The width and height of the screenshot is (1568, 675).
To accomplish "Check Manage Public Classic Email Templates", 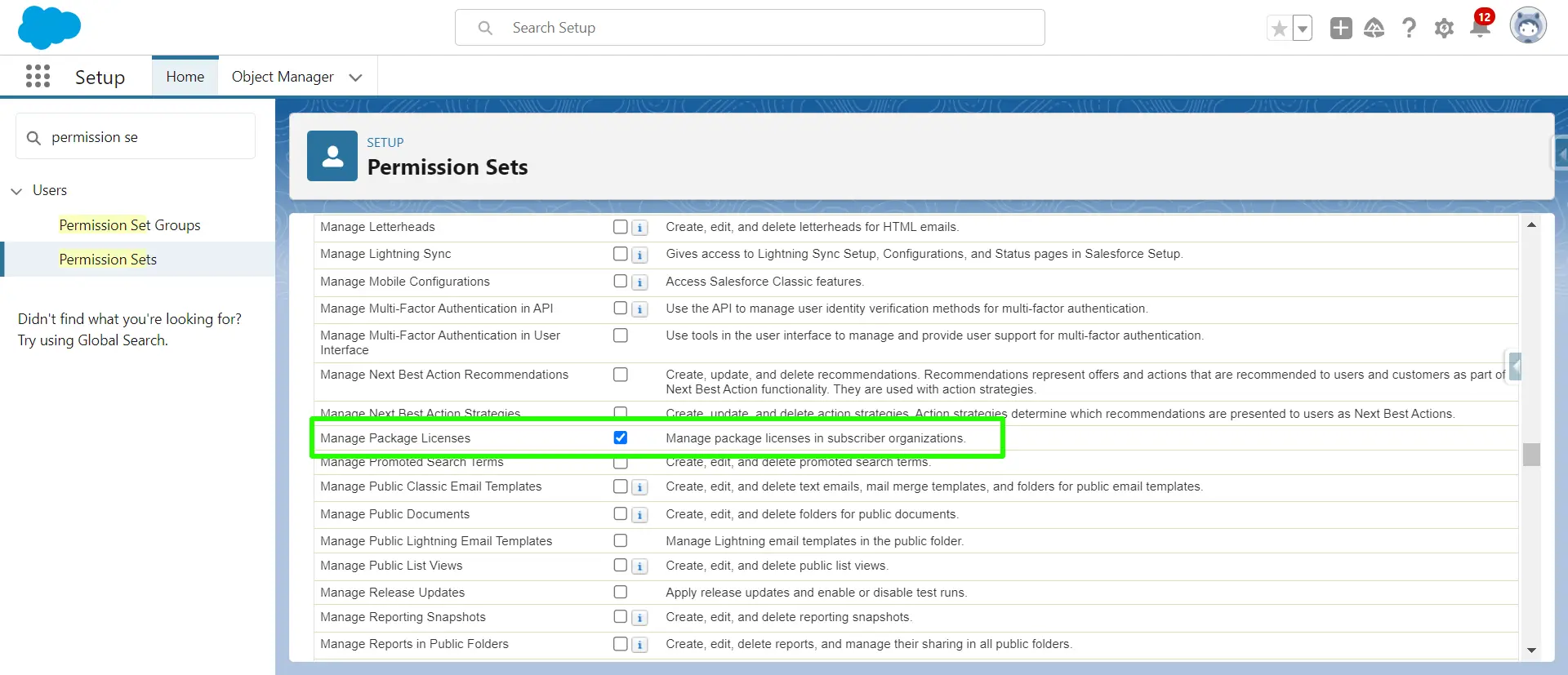I will pos(621,486).
